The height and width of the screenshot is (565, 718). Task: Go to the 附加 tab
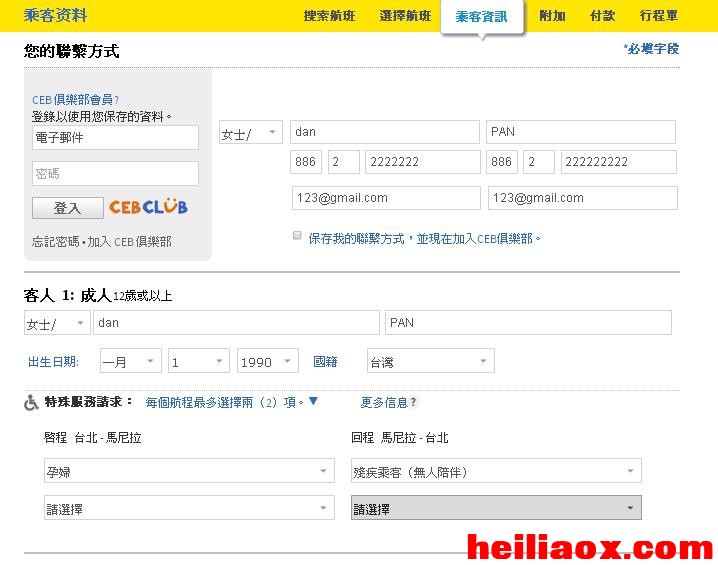pos(552,16)
